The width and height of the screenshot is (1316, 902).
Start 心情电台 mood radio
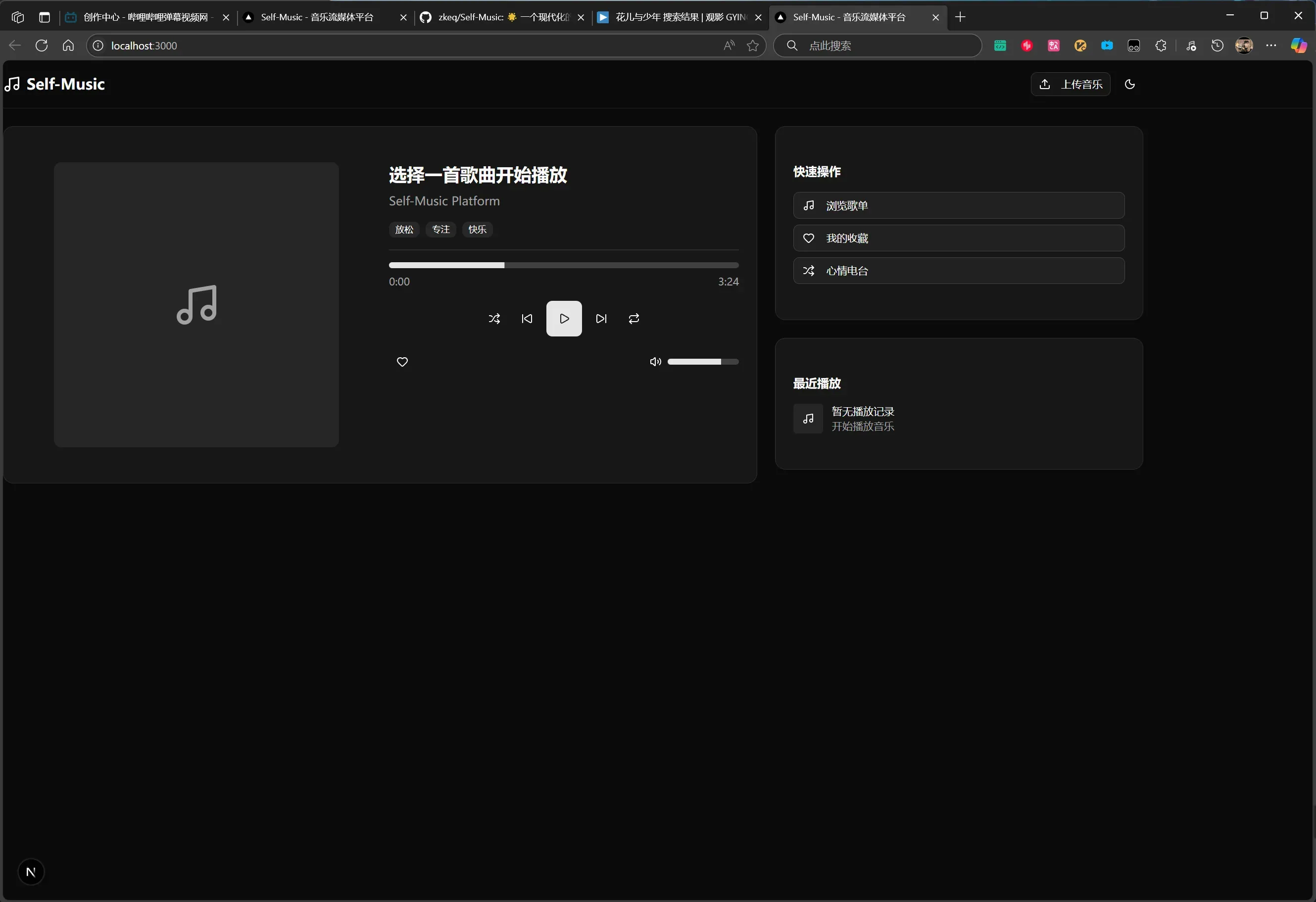point(958,271)
